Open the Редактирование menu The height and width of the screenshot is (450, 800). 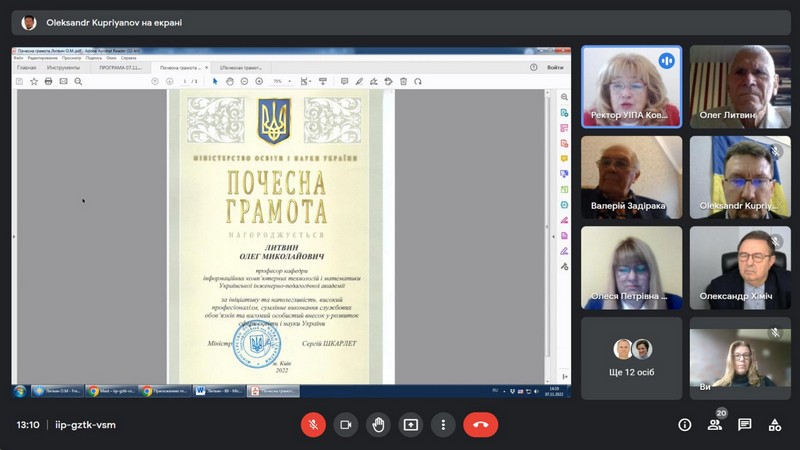tap(42, 58)
